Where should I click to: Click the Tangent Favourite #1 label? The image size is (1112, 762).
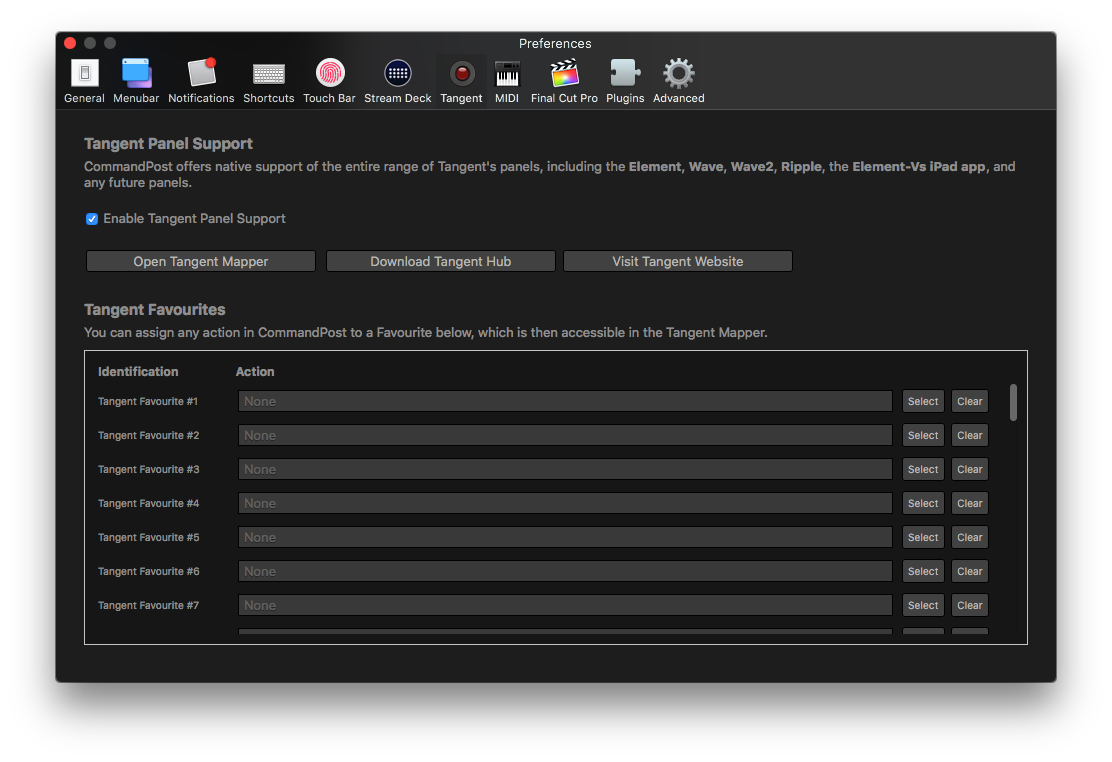148,402
